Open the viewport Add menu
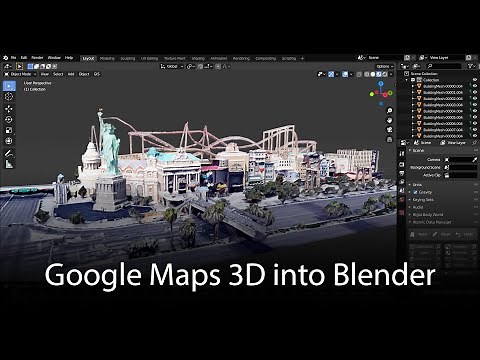This screenshot has width=480, height=360. 71,74
